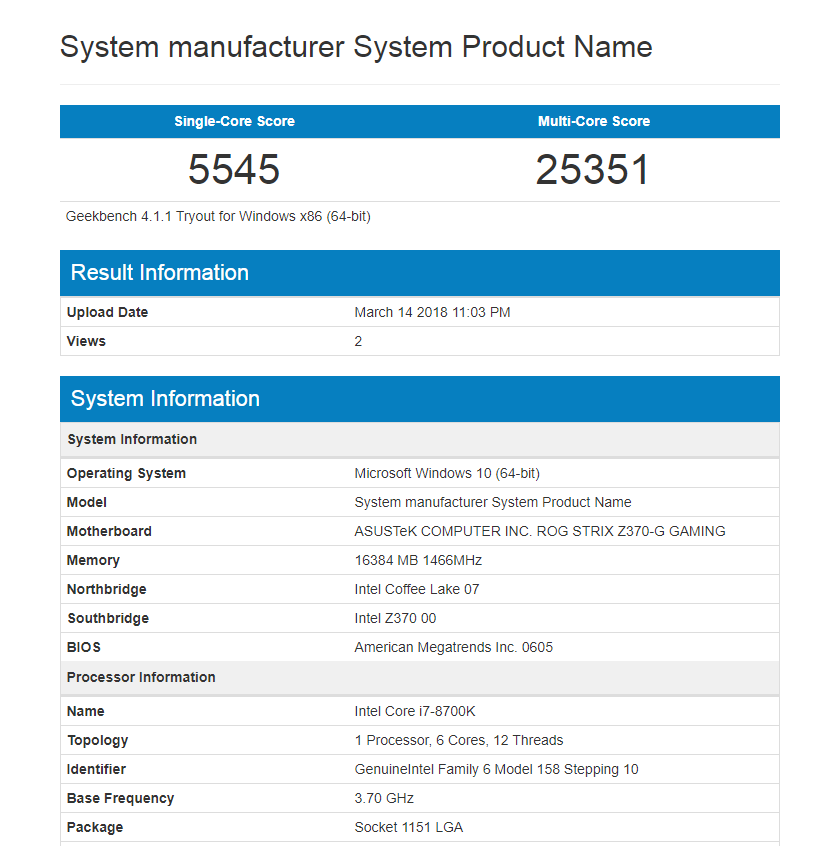The width and height of the screenshot is (833, 846).
Task: Select the '16384 MB 1466MHz' memory value
Action: [418, 561]
